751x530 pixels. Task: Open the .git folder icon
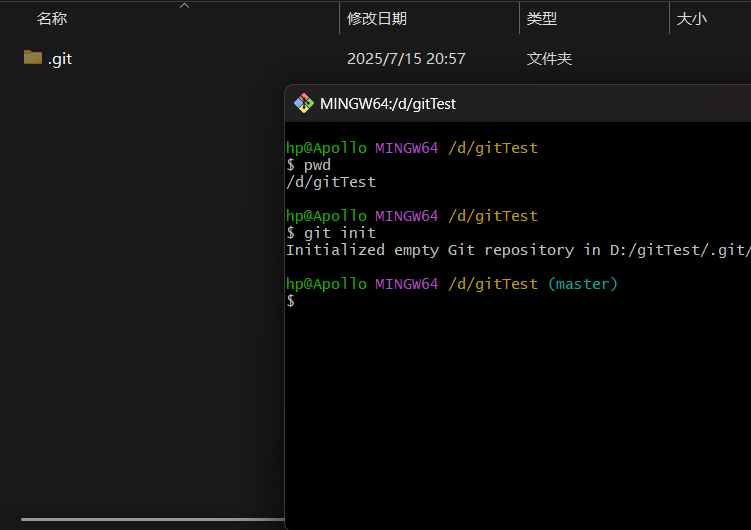33,57
